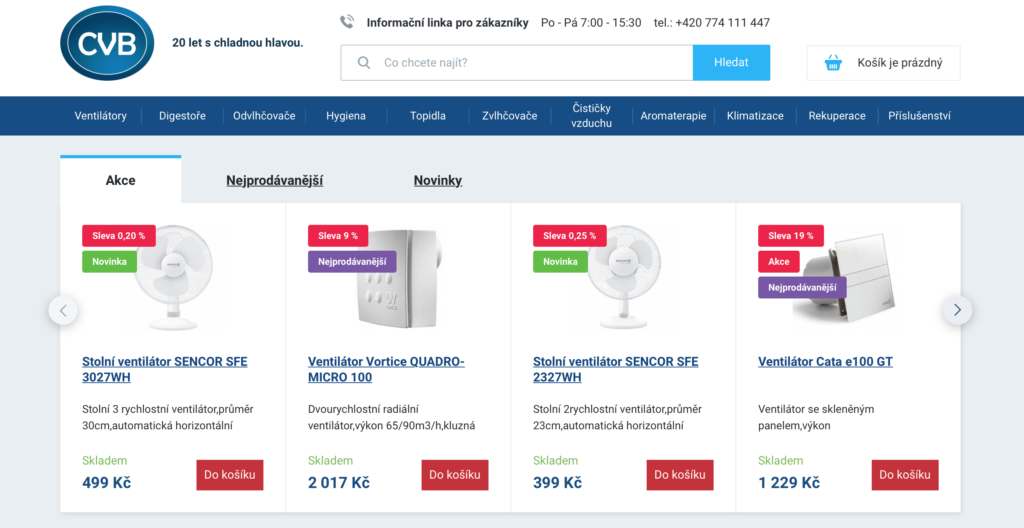Click the red Akce badge on Cata e100 GT
Image resolution: width=1024 pixels, height=528 pixels.
[778, 261]
